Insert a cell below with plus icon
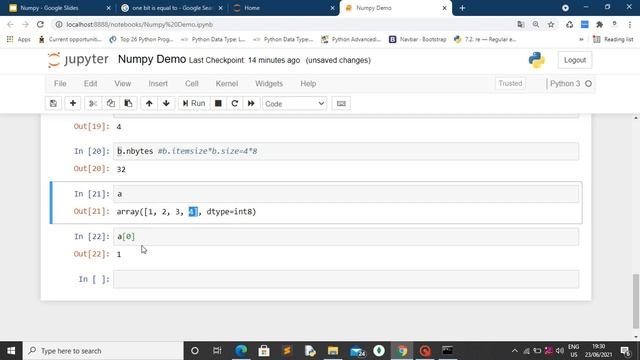The image size is (640, 360). pyautogui.click(x=73, y=104)
